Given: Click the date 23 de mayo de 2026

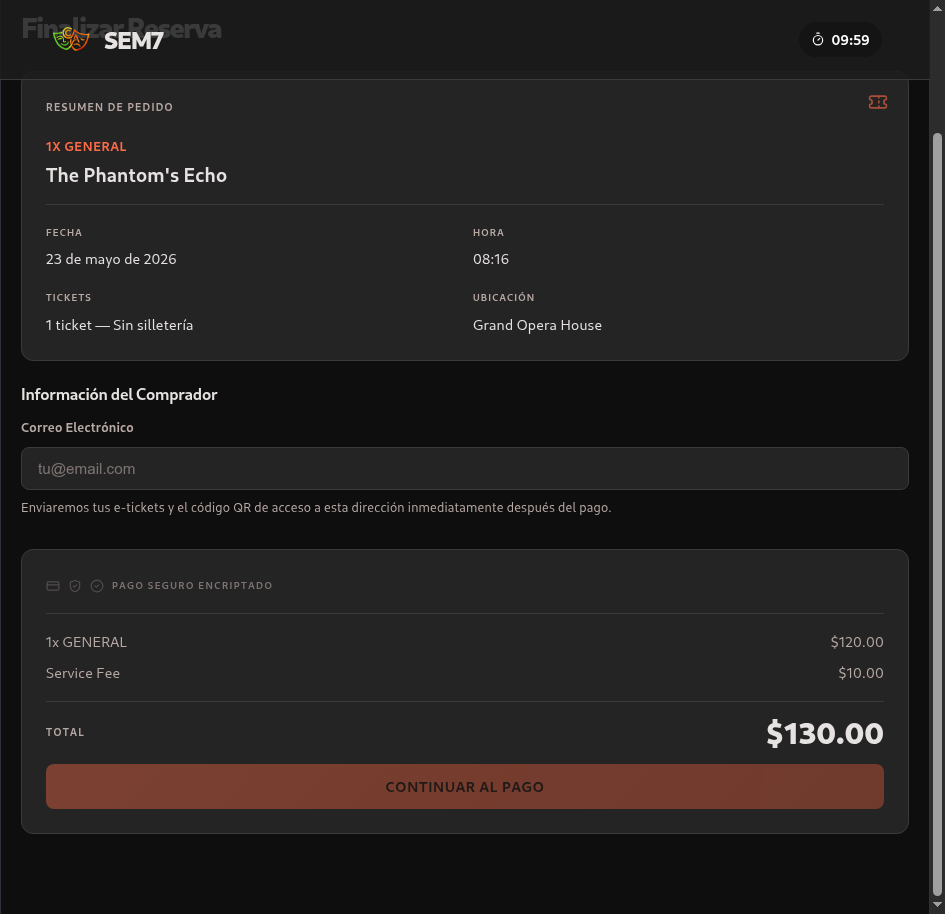Looking at the screenshot, I should [x=111, y=259].
